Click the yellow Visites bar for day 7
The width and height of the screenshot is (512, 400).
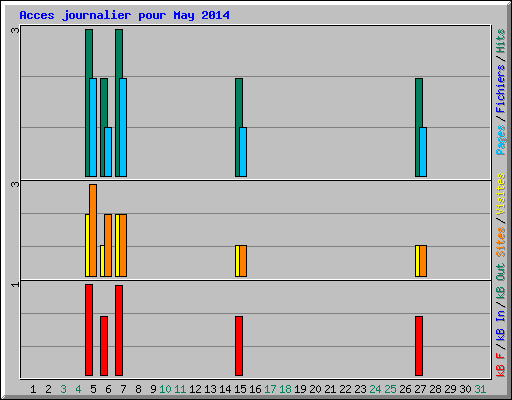point(117,245)
